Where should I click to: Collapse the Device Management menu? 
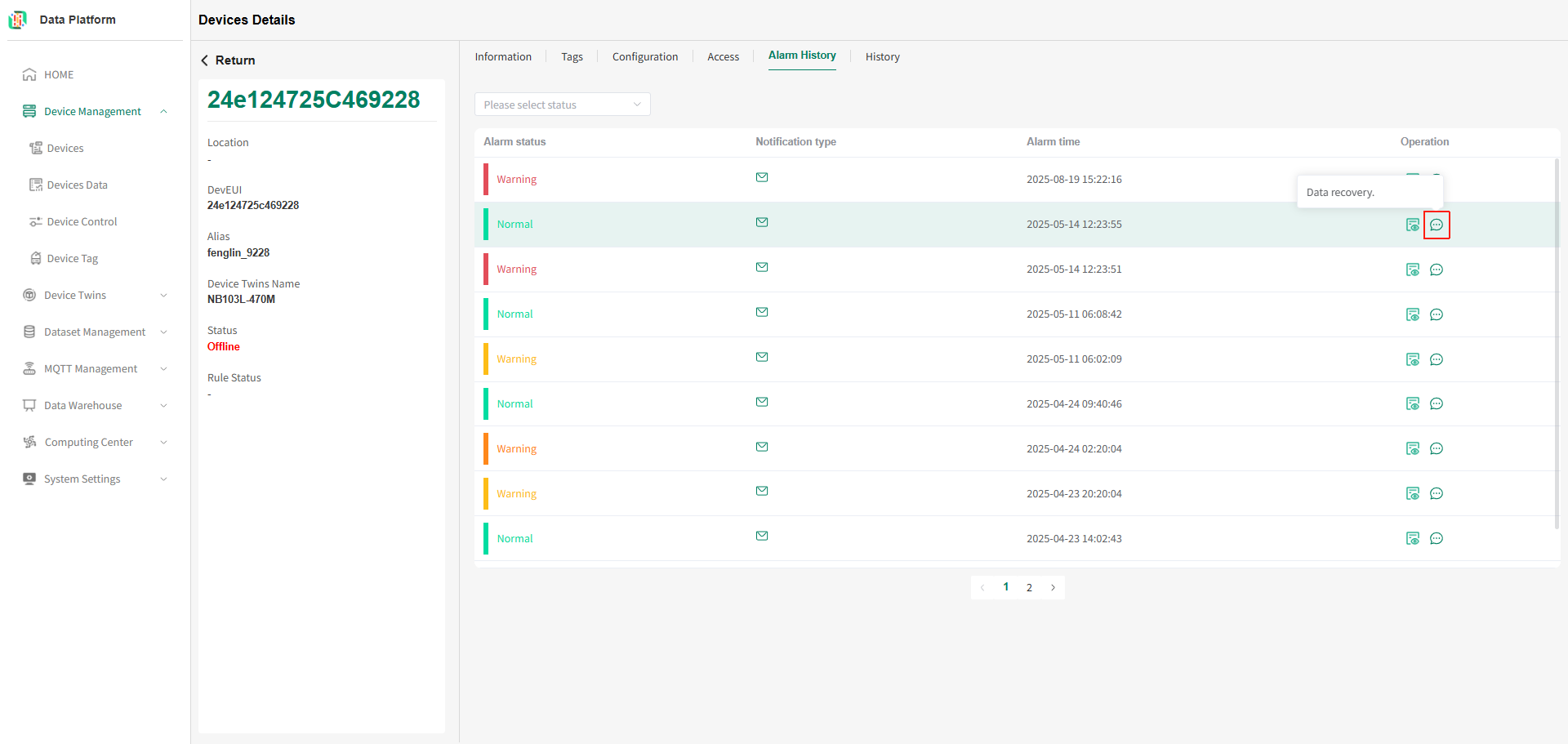[96, 111]
